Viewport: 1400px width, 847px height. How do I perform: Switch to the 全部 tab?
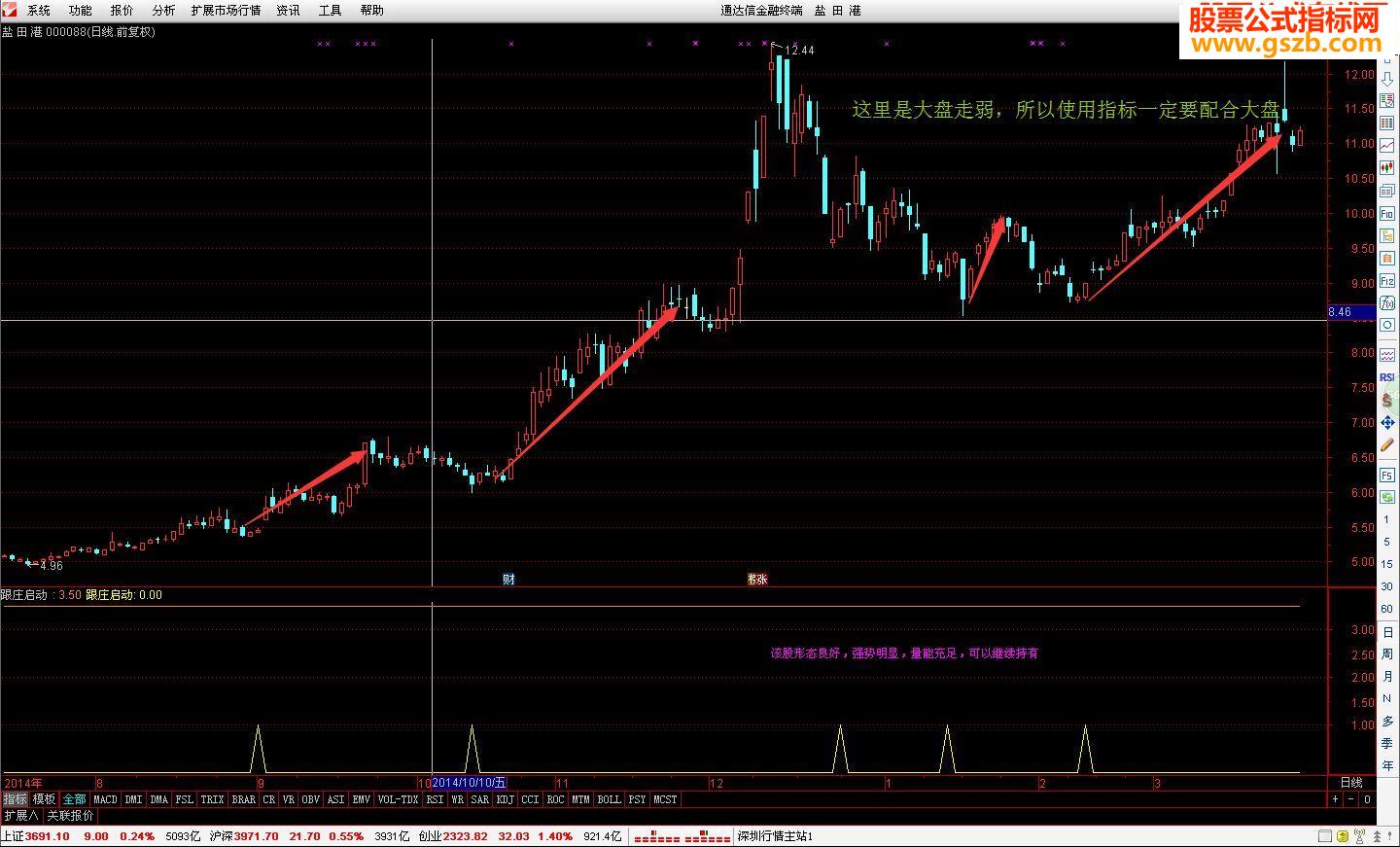click(x=75, y=799)
